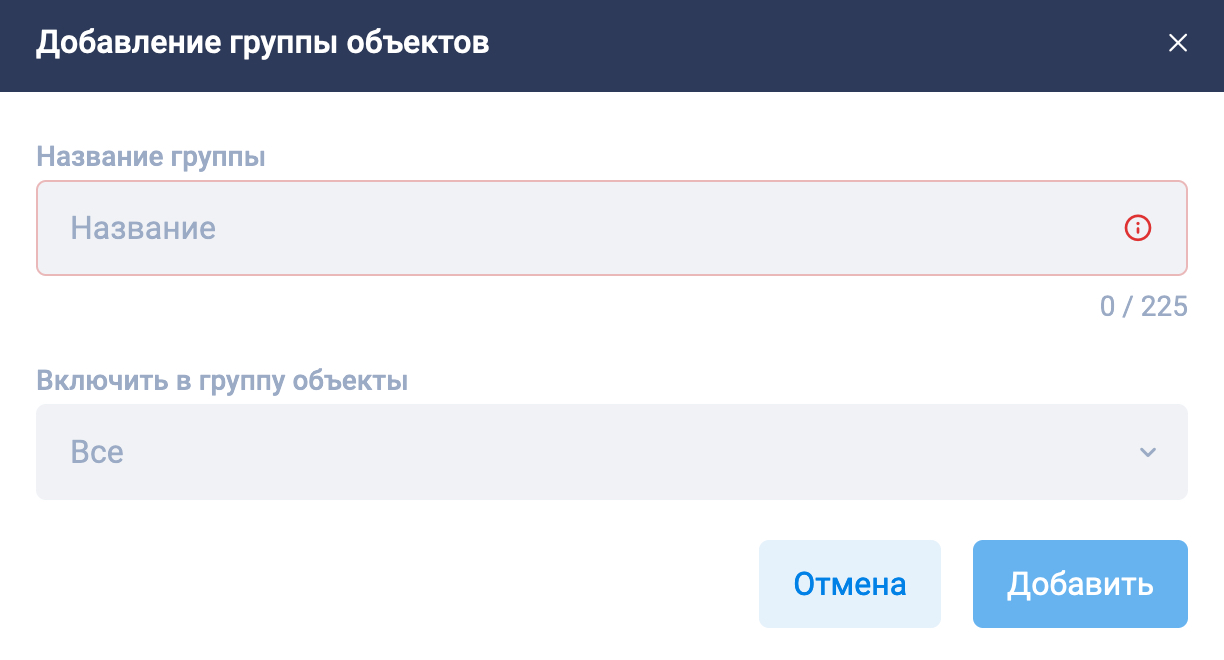Screen dimensions: 1224x660
Task: Close the dialog with the X icon
Action: point(1178,43)
